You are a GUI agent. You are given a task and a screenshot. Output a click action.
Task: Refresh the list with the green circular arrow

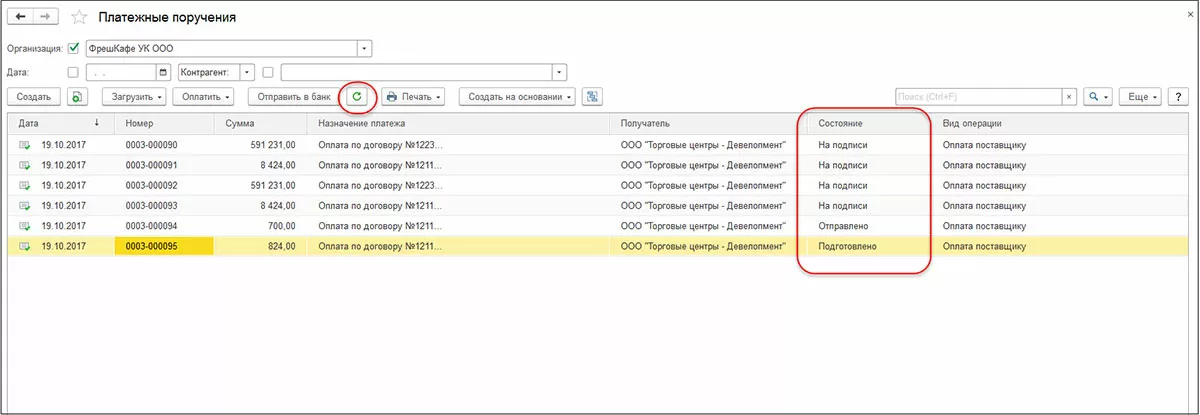pos(357,97)
